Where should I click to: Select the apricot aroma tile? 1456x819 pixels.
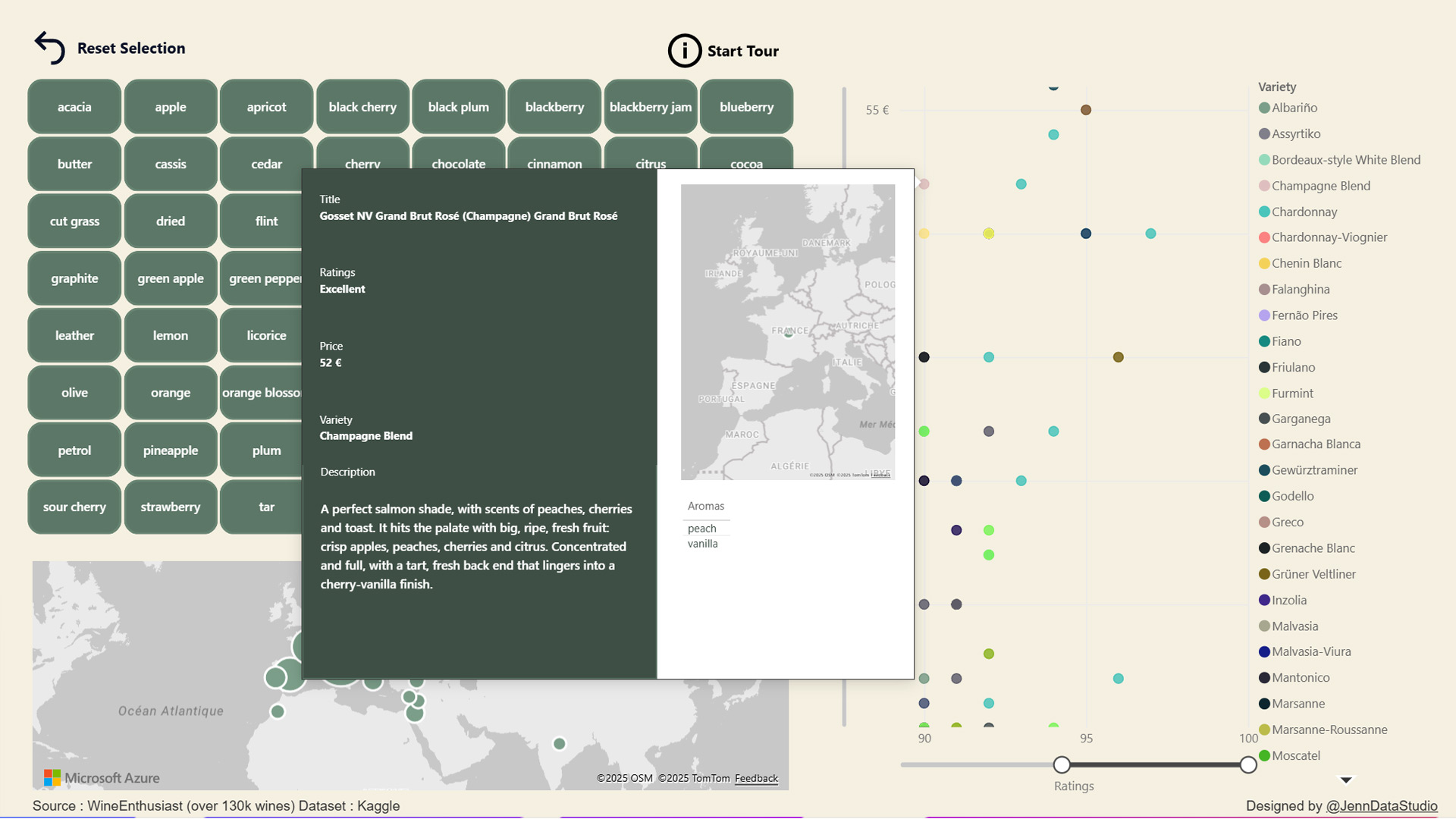pos(266,107)
